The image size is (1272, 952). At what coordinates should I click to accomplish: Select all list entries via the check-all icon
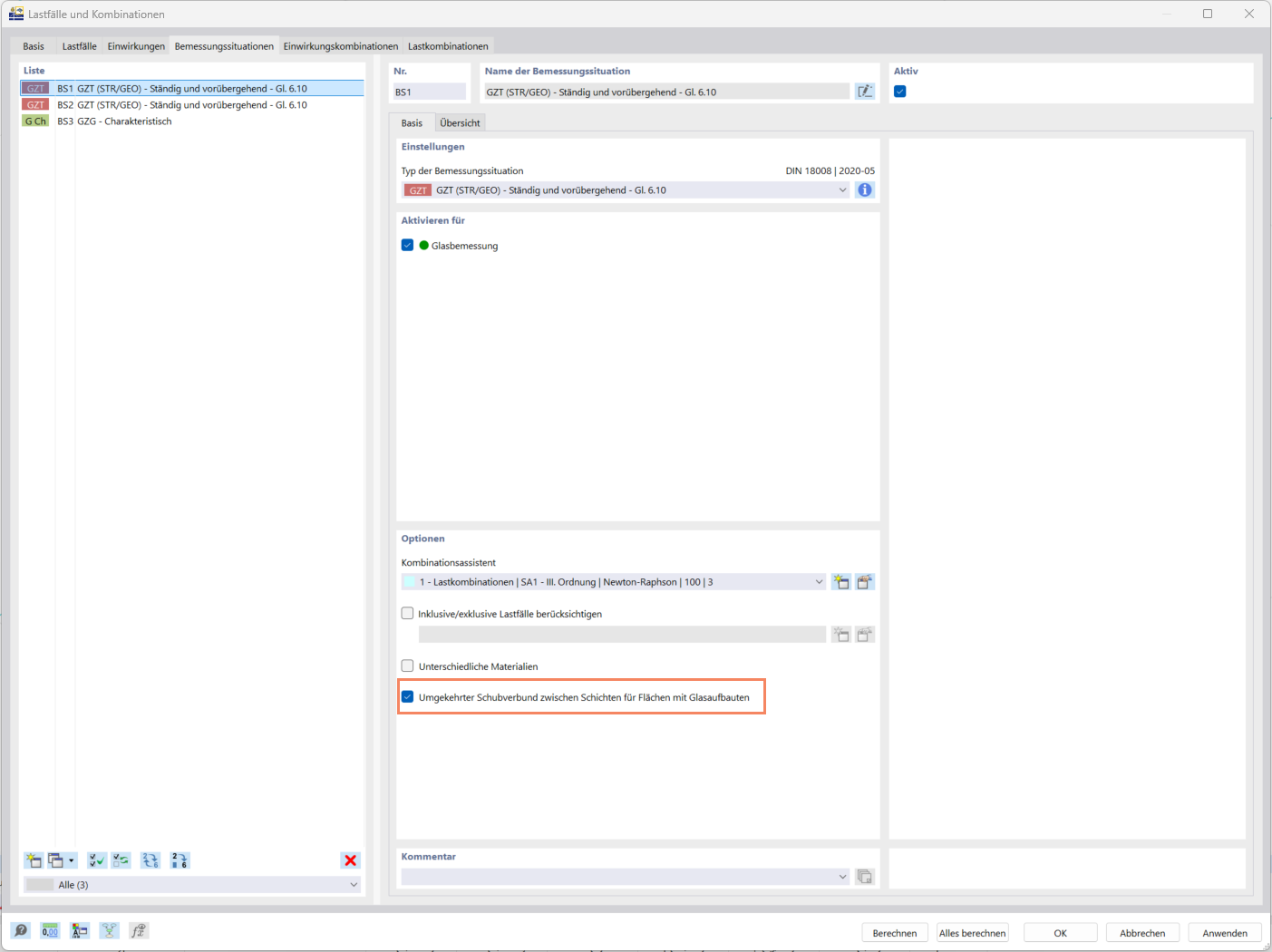point(96,860)
